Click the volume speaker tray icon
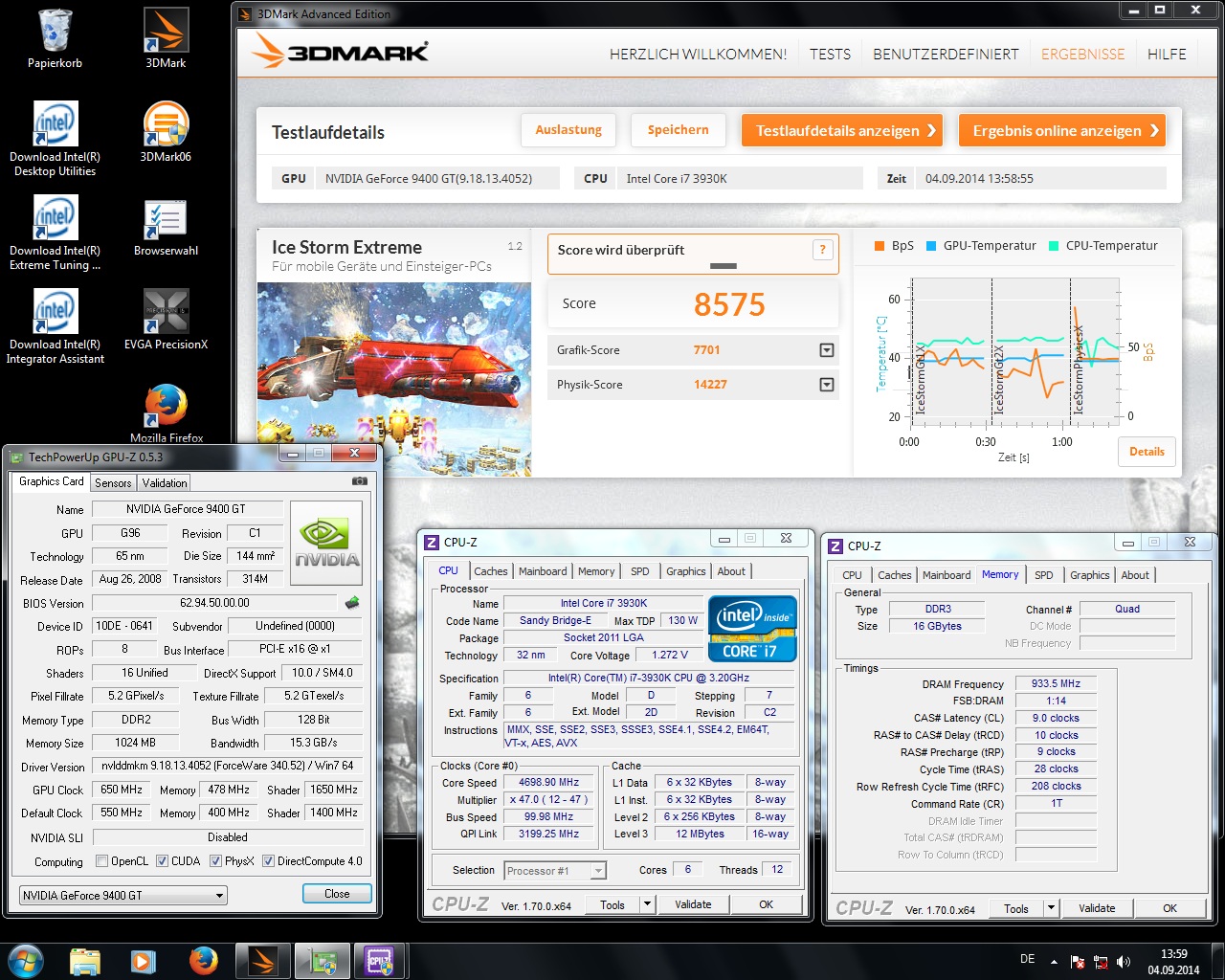 tap(1124, 962)
